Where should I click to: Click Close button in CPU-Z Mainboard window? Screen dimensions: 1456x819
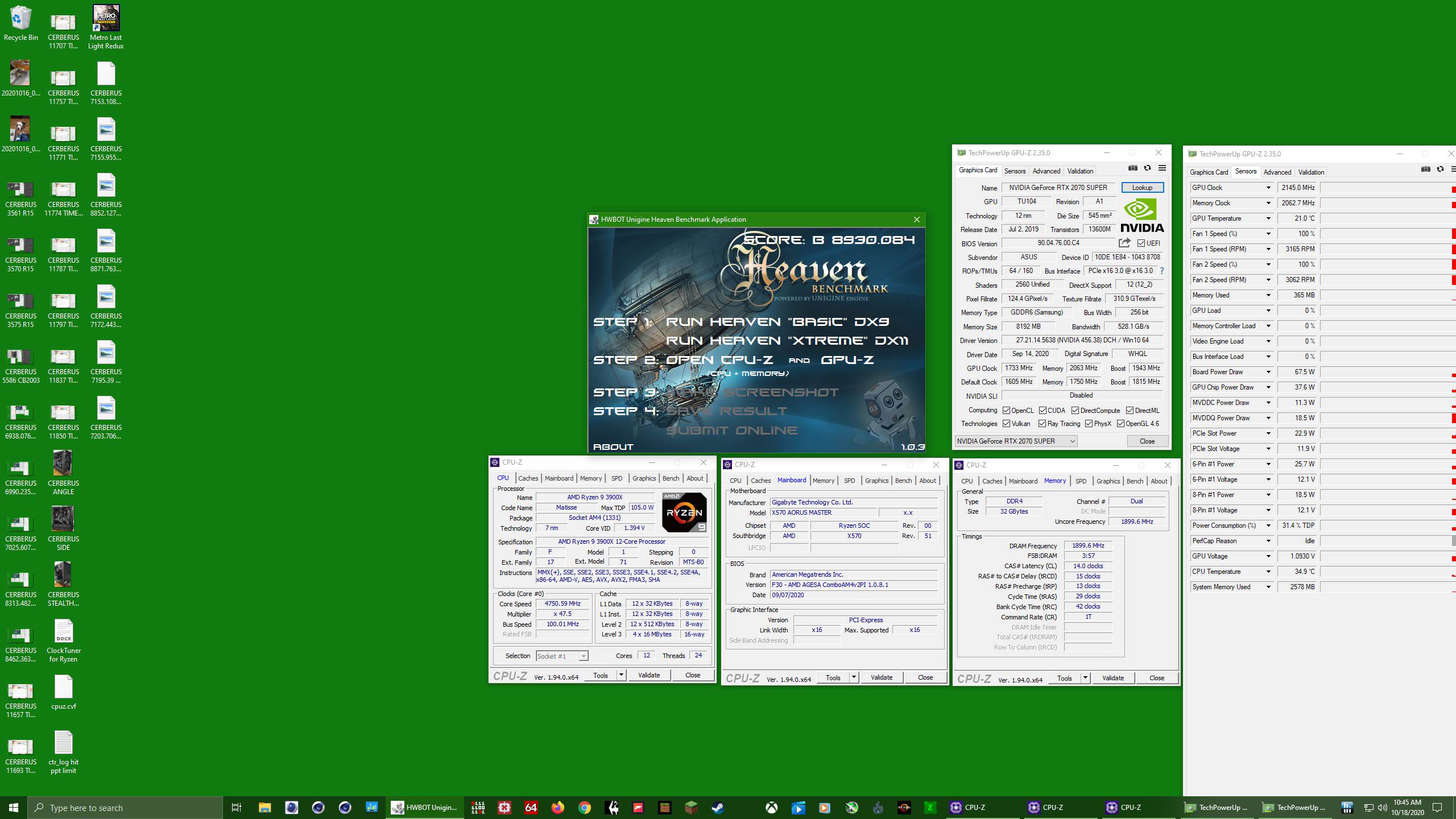(925, 677)
